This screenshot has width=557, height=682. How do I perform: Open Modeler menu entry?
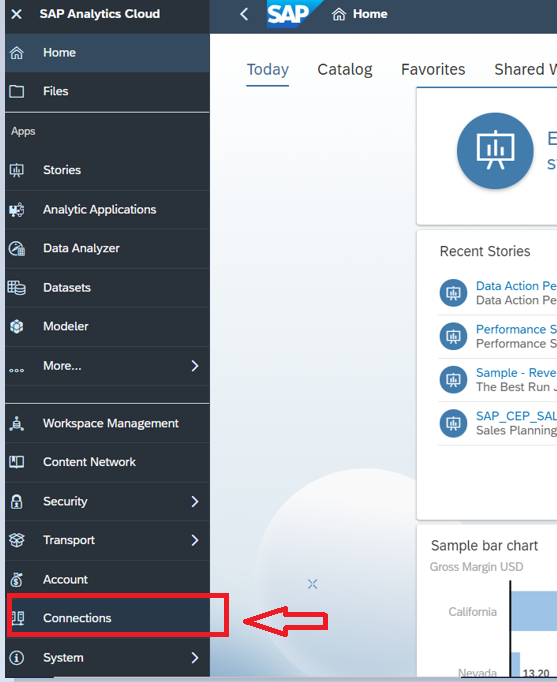pos(107,326)
